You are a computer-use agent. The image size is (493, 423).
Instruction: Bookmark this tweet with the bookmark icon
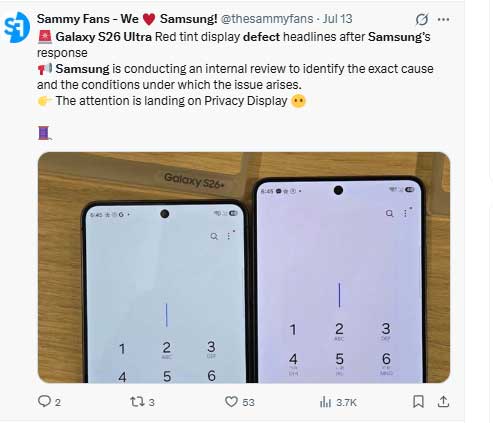(418, 402)
